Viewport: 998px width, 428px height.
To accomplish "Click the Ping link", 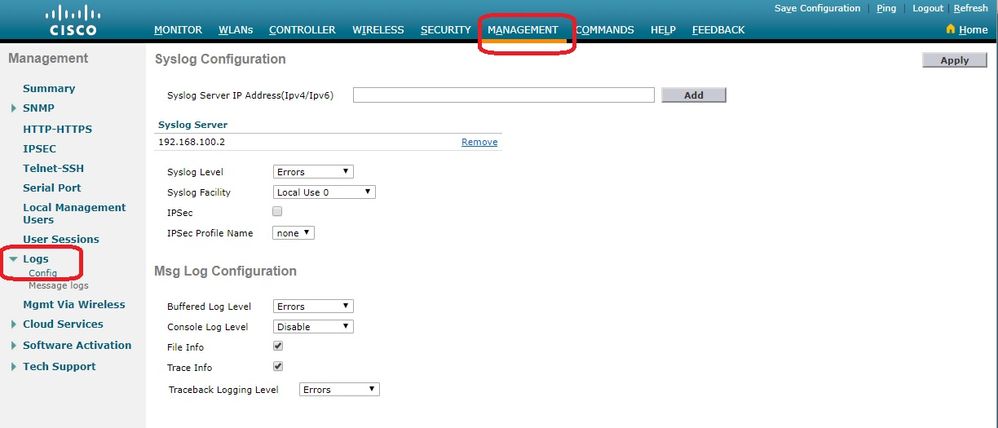I will 886,8.
